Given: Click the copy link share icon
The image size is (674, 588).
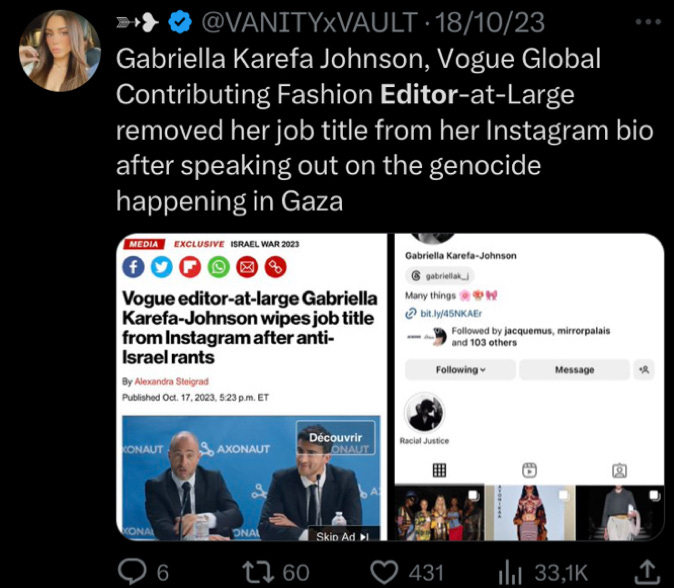Looking at the screenshot, I should pyautogui.click(x=276, y=267).
